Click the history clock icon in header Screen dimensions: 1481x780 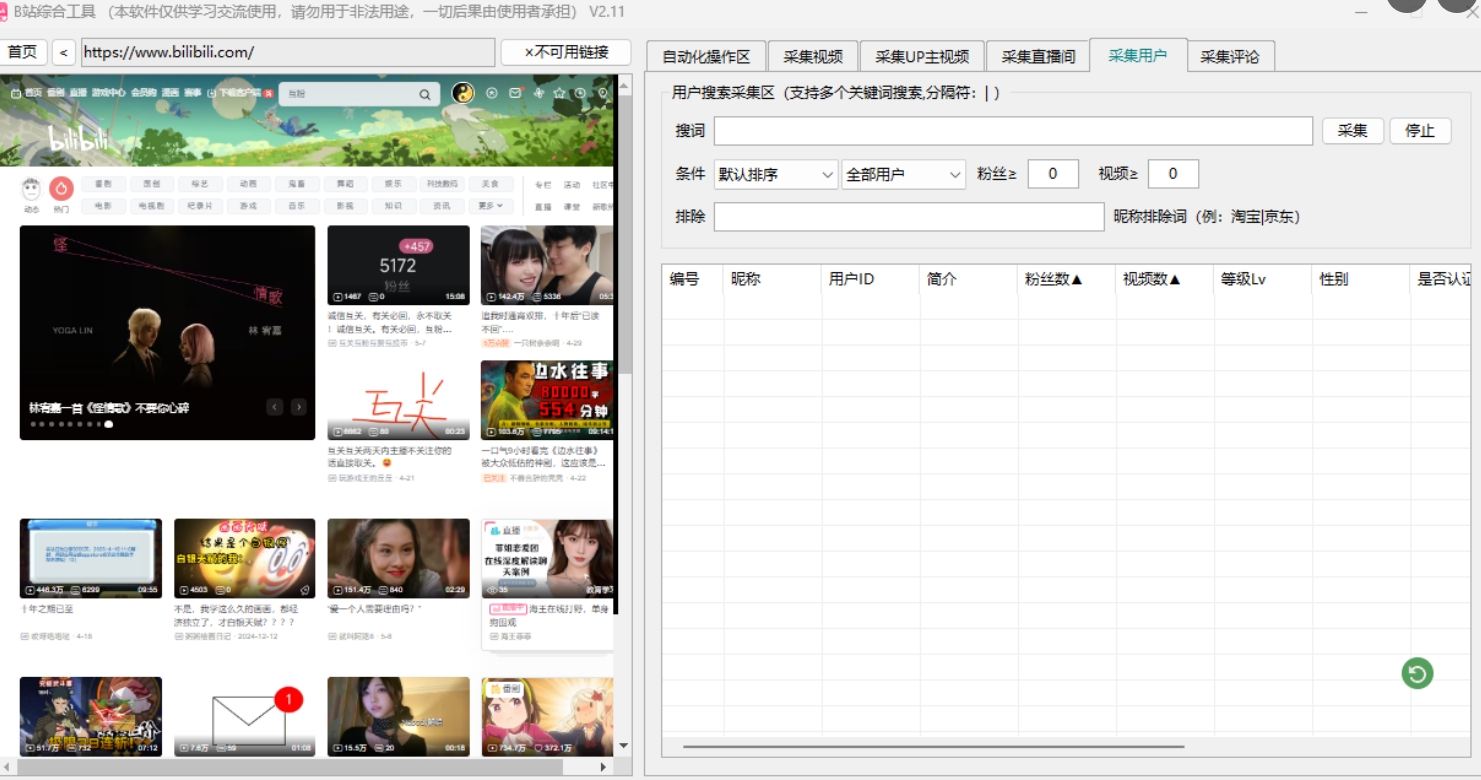tap(581, 93)
